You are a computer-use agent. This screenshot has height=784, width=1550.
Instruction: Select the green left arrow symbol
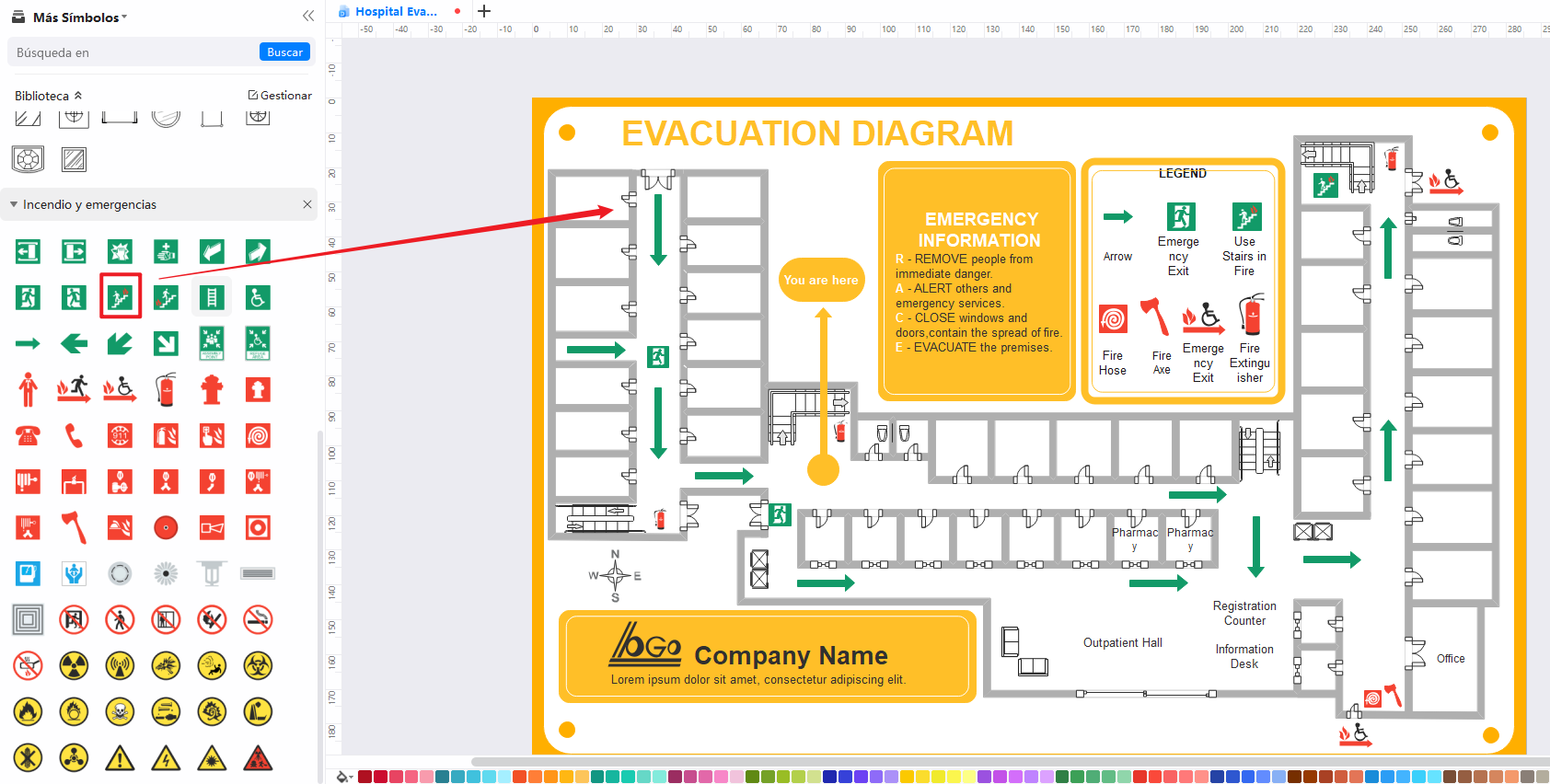tap(74, 343)
